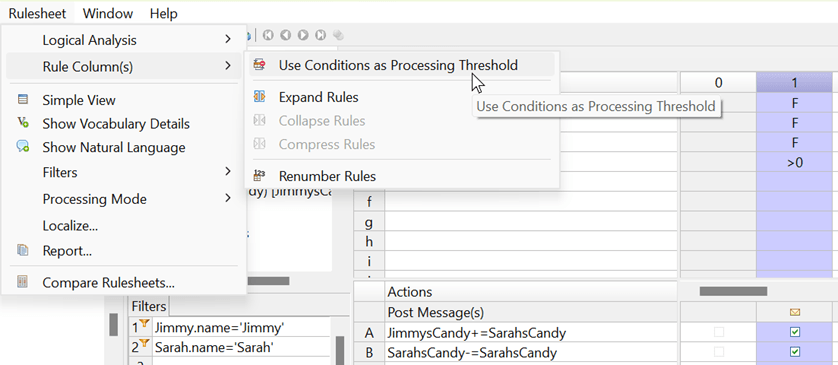Click the Report printer icon
838x365 pixels.
[22, 250]
